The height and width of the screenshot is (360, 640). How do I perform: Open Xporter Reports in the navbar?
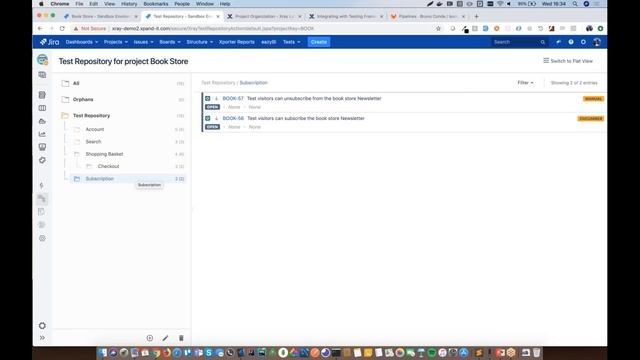(237, 42)
